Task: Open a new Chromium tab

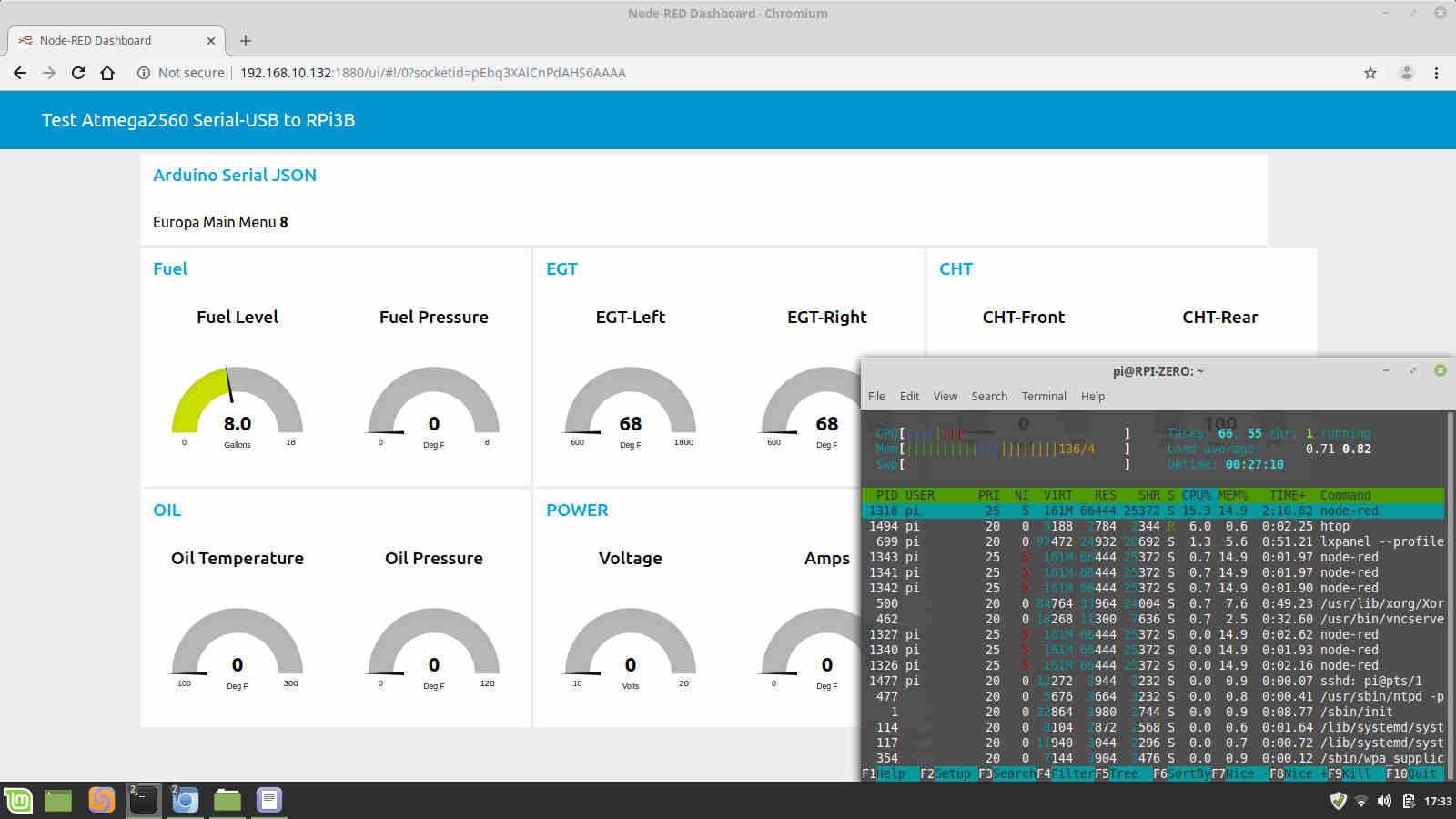Action: tap(246, 41)
